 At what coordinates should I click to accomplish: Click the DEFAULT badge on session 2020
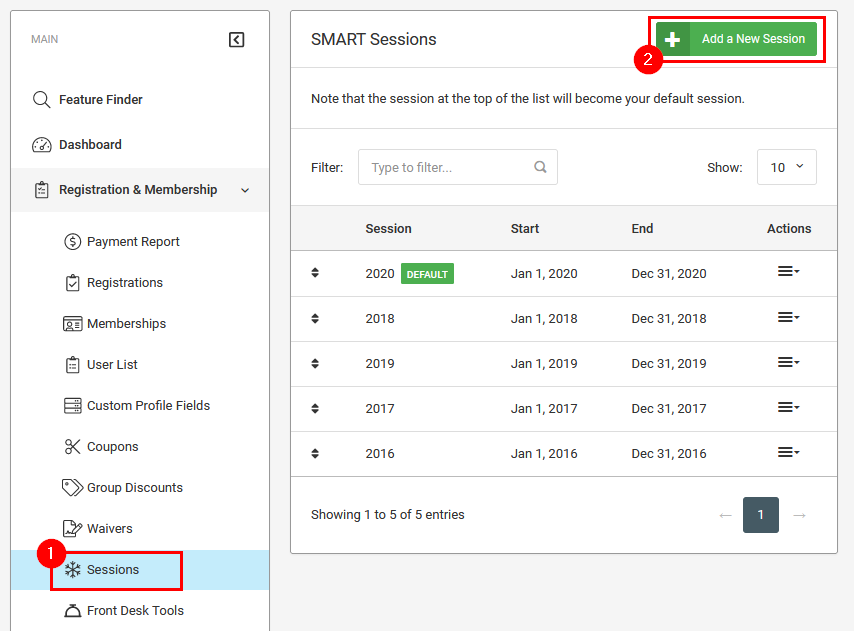[427, 274]
